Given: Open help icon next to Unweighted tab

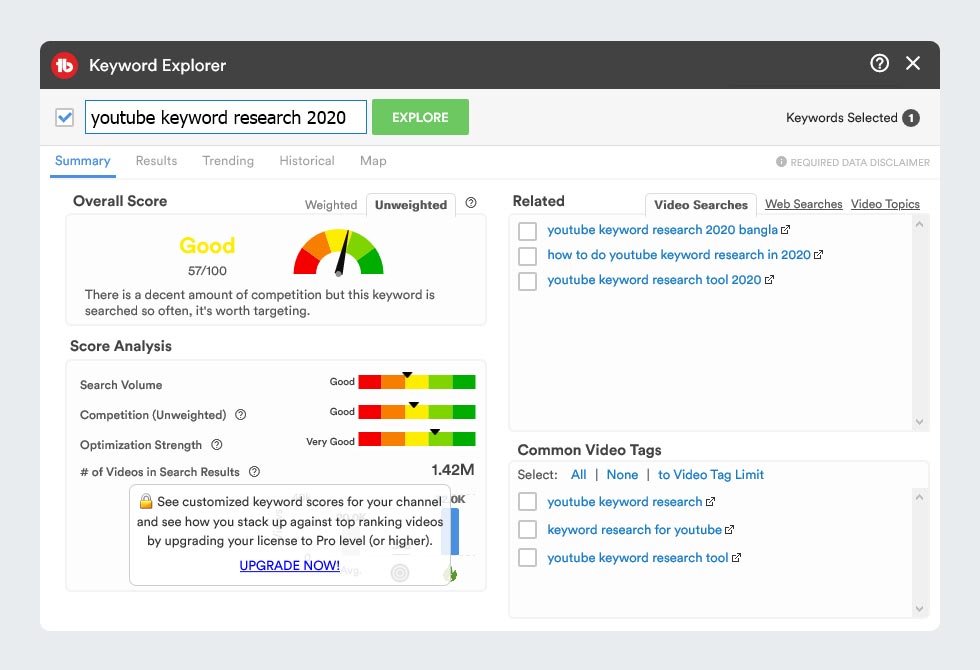Looking at the screenshot, I should [471, 202].
